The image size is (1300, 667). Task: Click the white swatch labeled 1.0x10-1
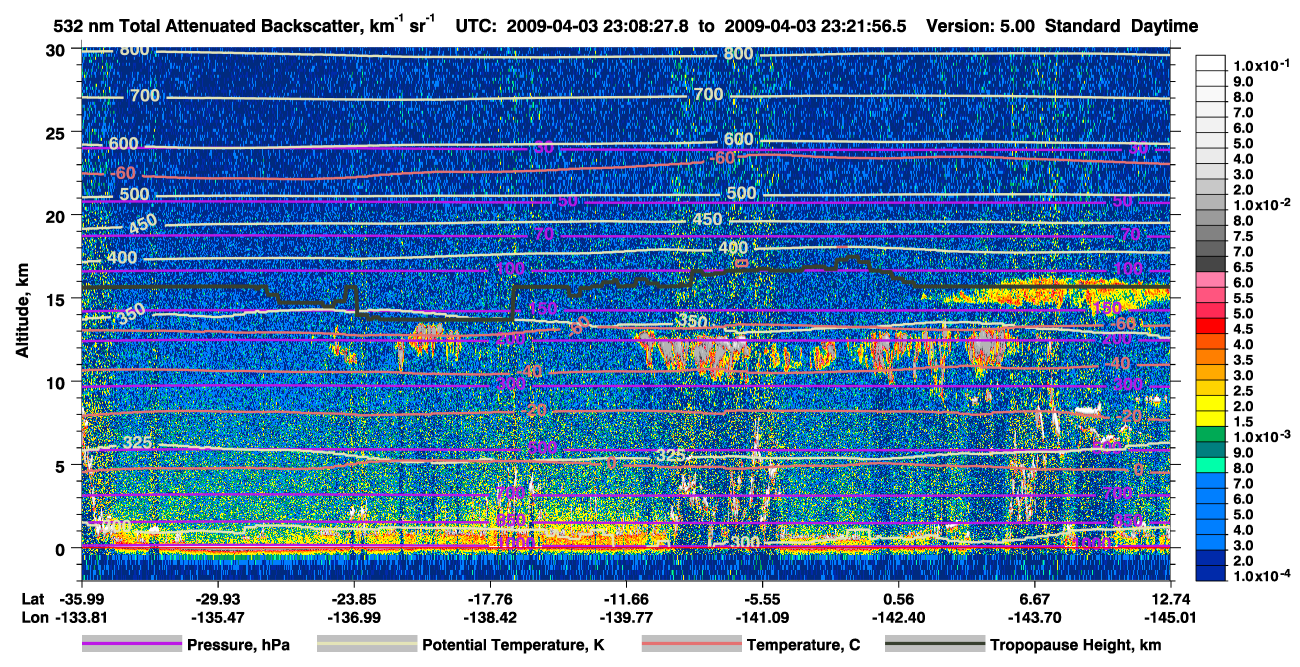[x=1211, y=65]
